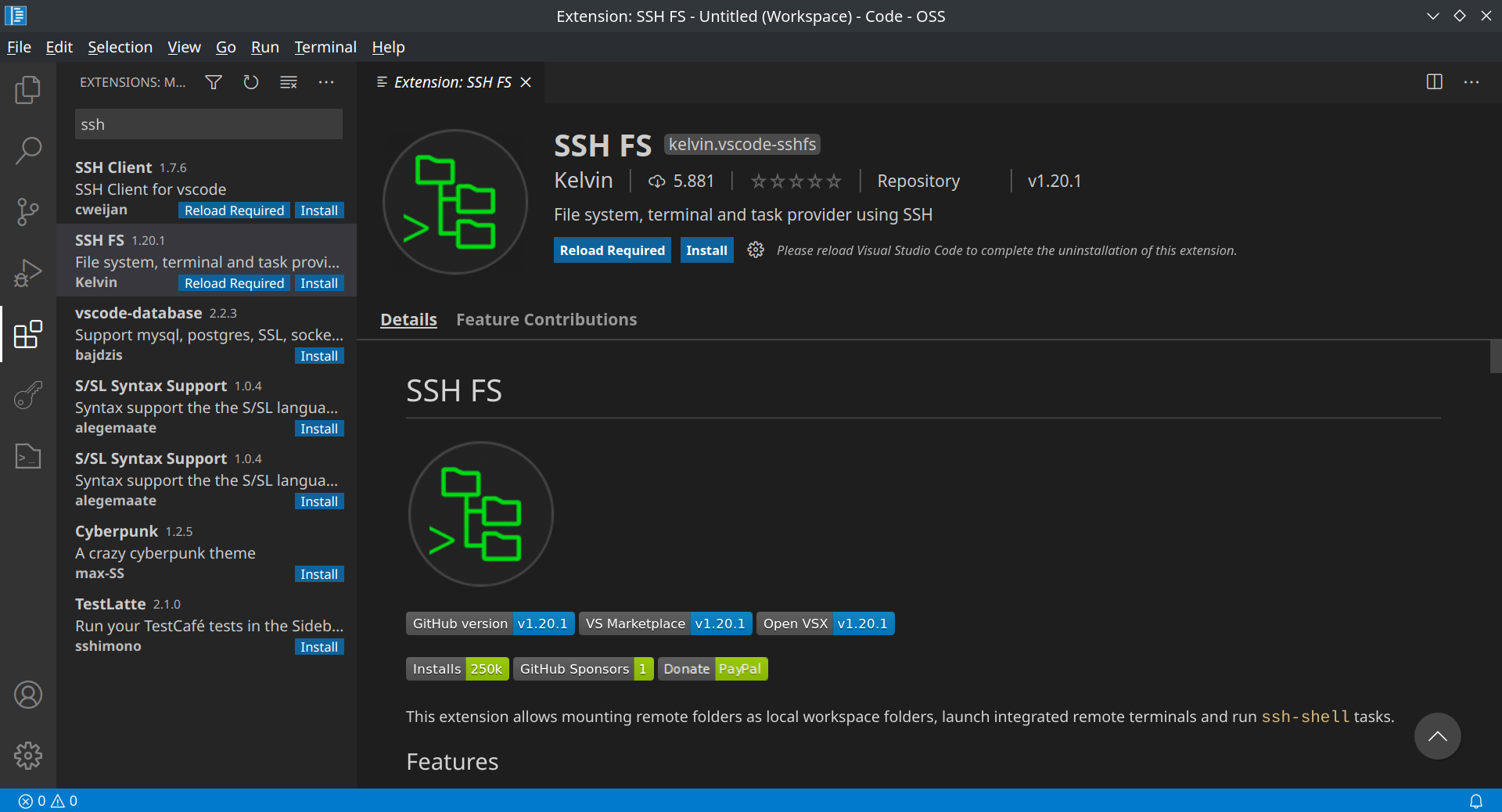
Task: Open the Run menu
Action: (x=264, y=47)
